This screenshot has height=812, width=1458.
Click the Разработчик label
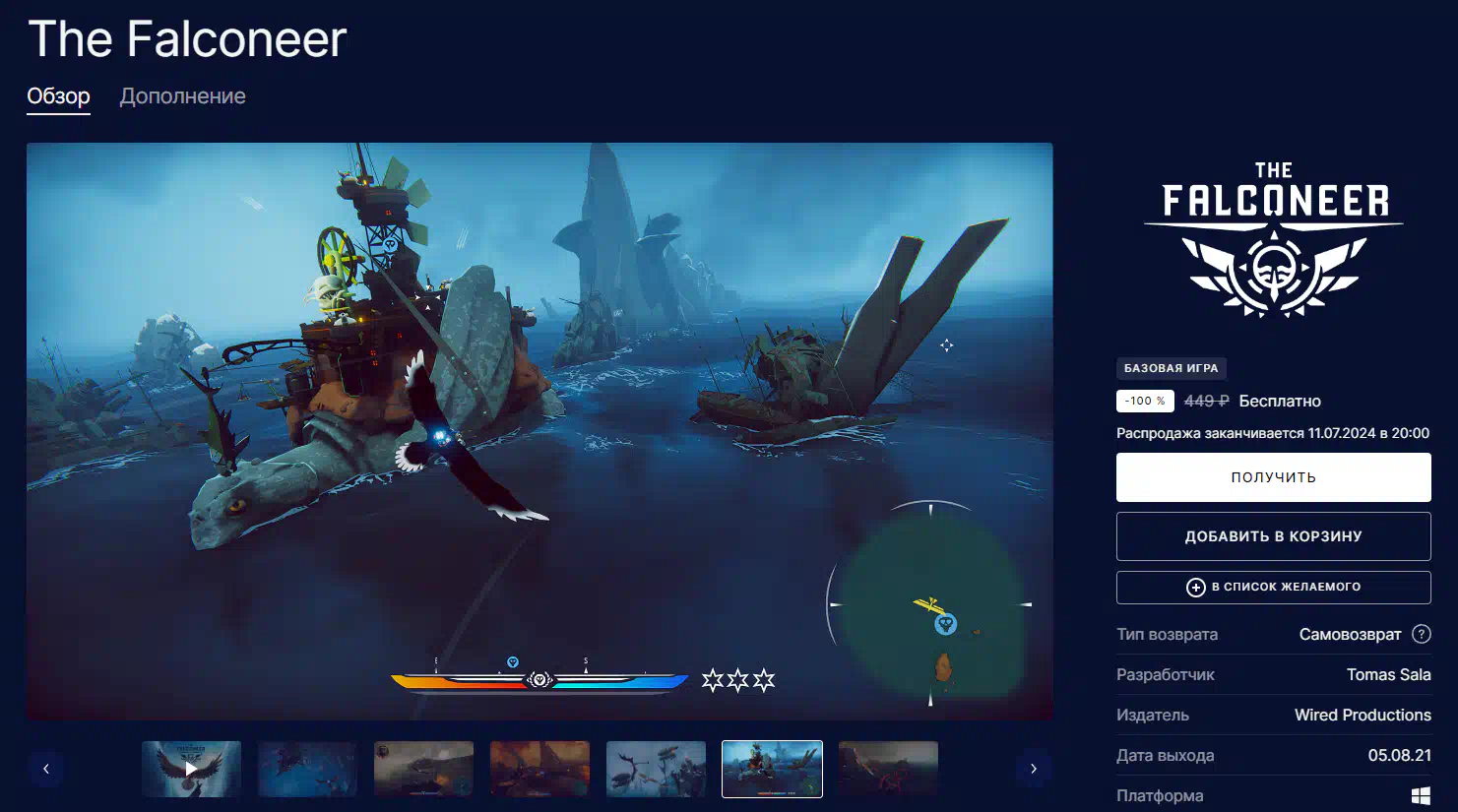1166,674
